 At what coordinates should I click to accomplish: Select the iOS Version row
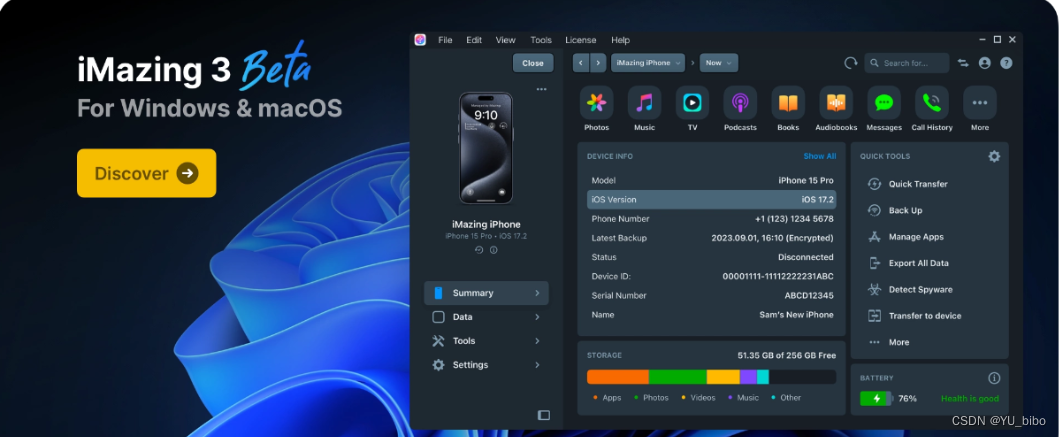(711, 200)
